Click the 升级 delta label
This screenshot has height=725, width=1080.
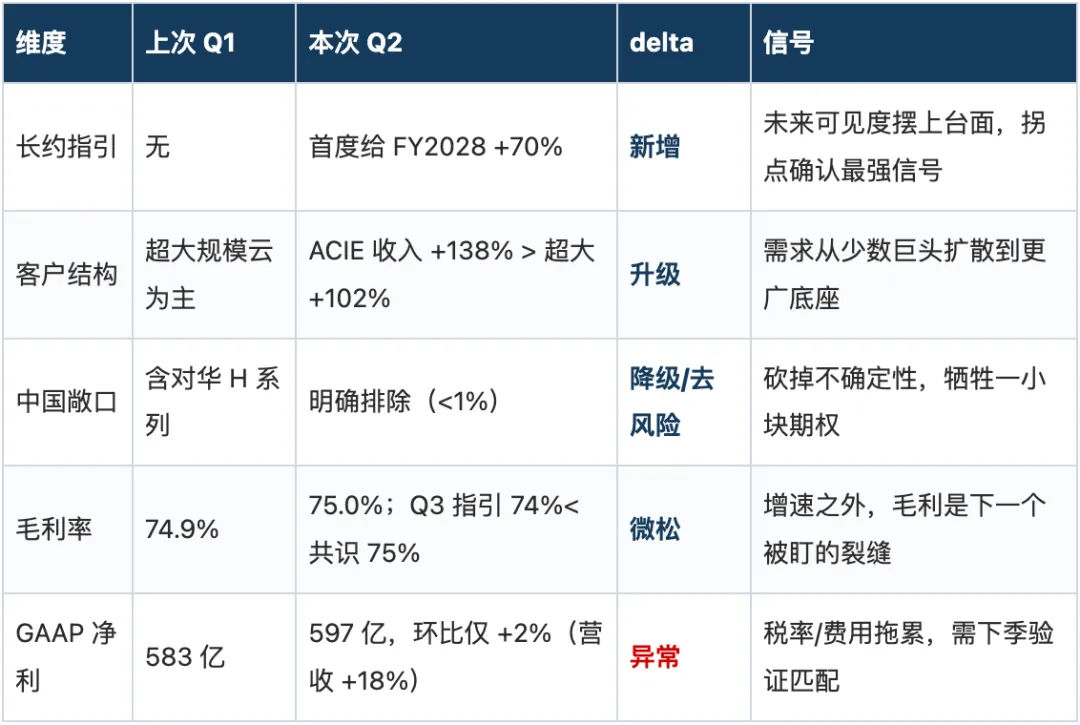(x=654, y=274)
